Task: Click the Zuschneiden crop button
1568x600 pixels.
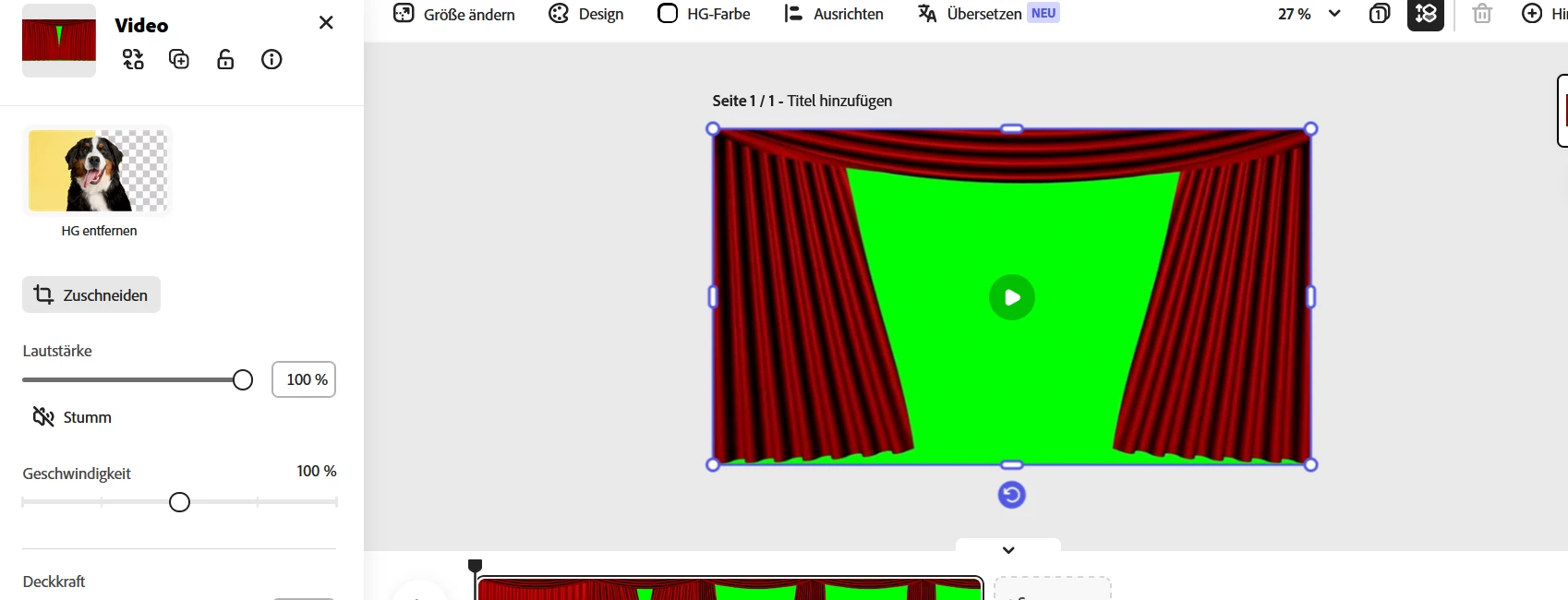Action: [x=91, y=294]
